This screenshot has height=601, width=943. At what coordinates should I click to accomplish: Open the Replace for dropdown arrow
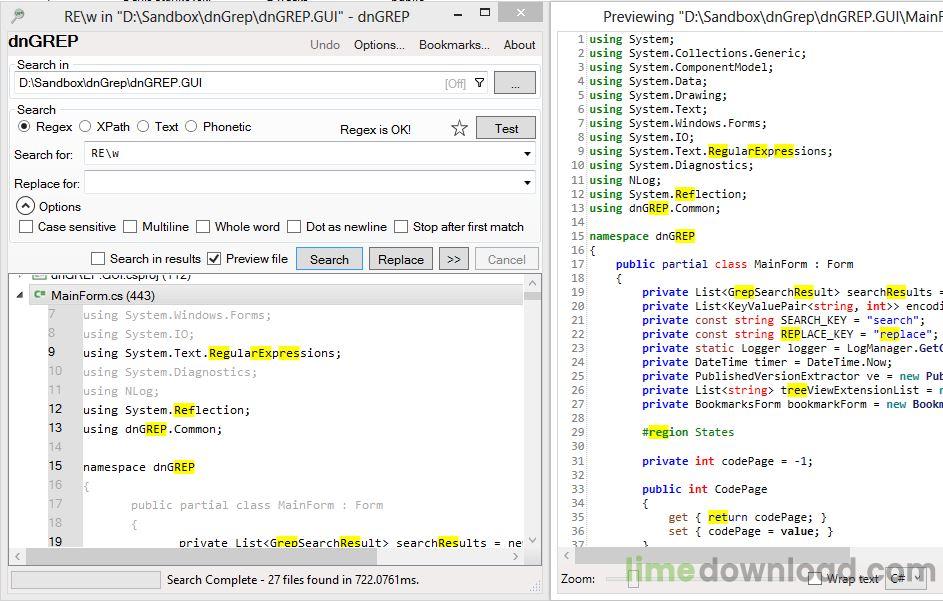click(x=527, y=184)
